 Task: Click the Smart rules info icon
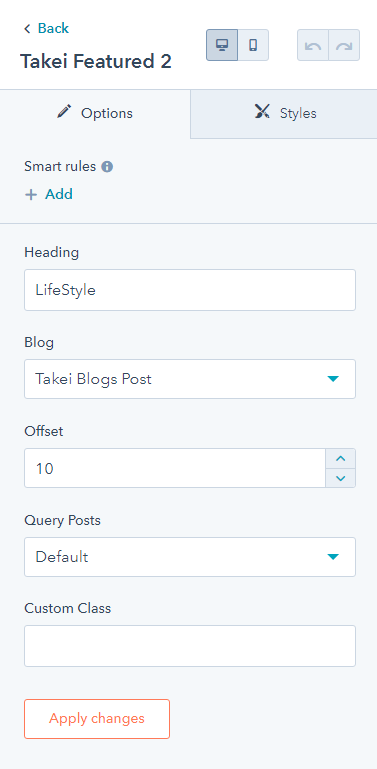coord(107,167)
